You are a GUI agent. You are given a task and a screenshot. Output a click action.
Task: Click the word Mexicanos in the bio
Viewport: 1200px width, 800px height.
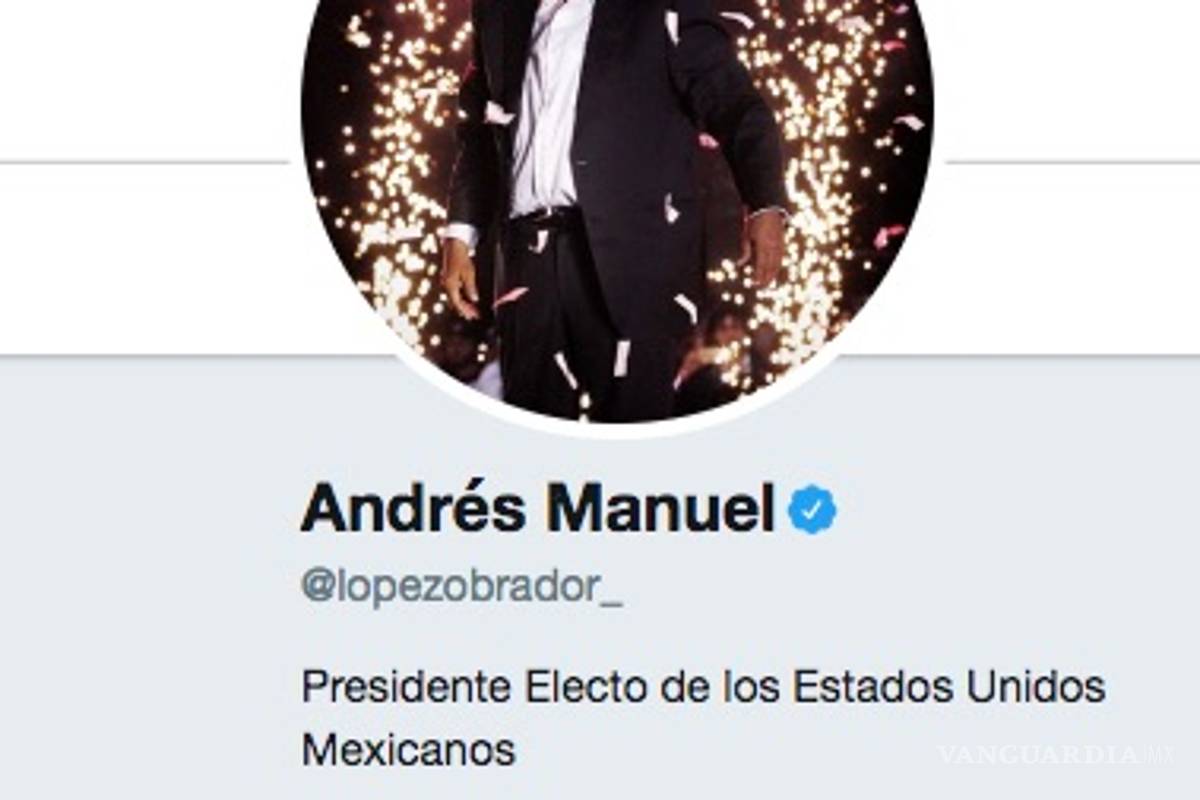(x=408, y=749)
